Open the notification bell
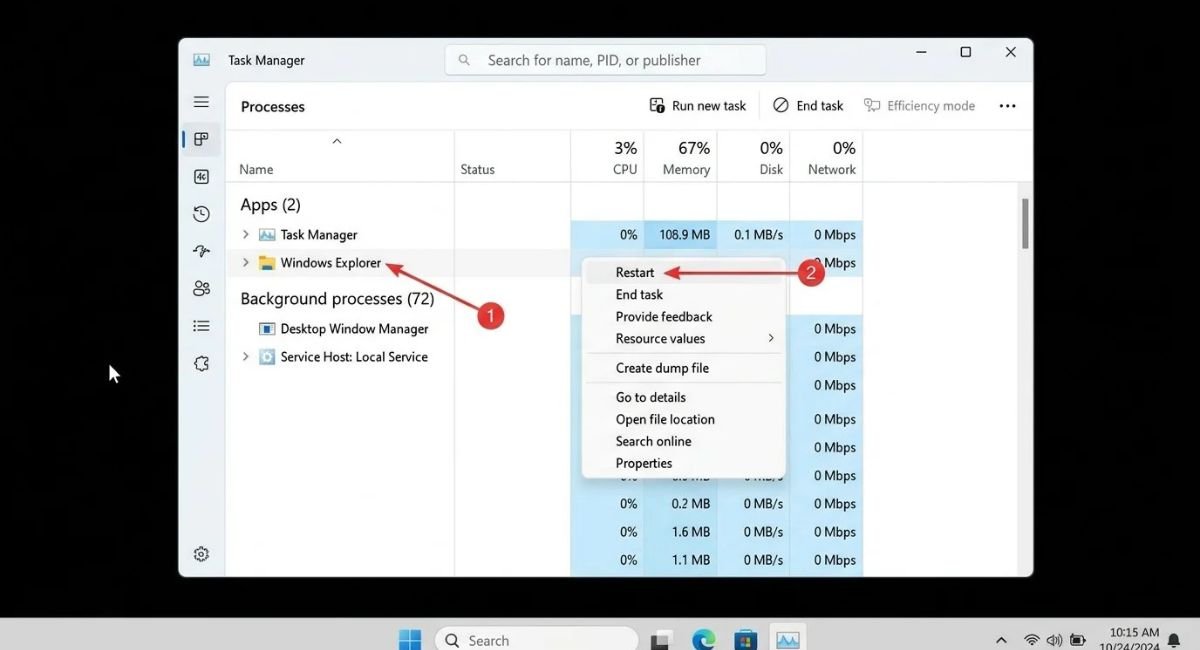This screenshot has width=1200, height=650. 1174,640
